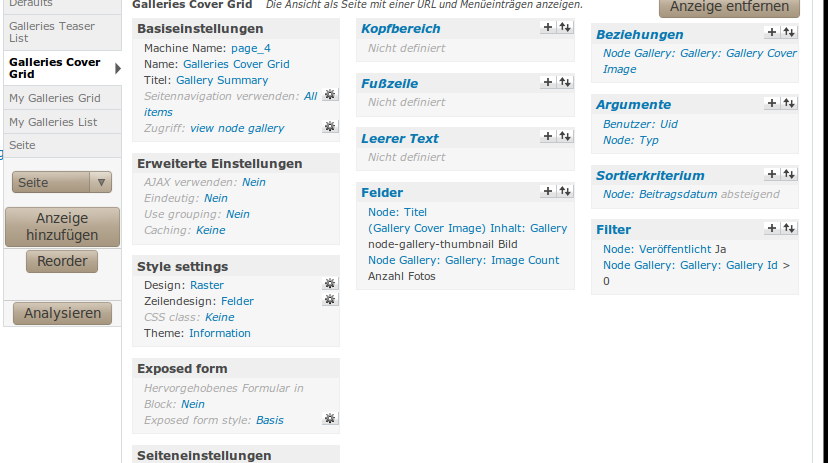The height and width of the screenshot is (463, 828).
Task: Click the add icon for Fußzeile
Action: click(547, 83)
